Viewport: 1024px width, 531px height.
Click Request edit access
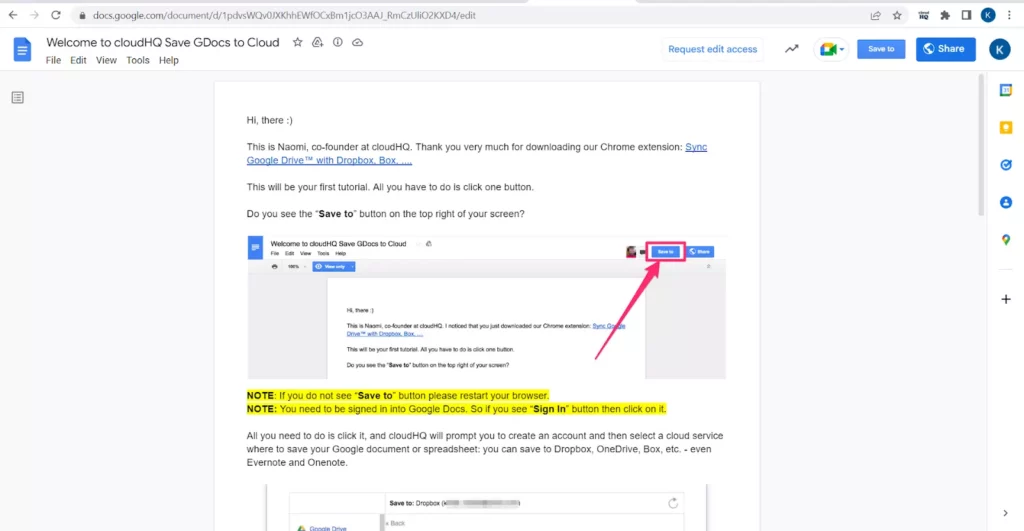point(712,49)
